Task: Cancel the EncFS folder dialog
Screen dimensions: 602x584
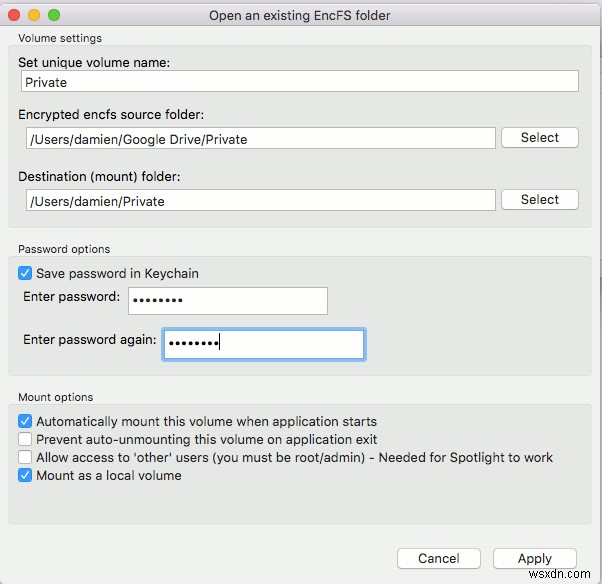Action: coord(438,558)
